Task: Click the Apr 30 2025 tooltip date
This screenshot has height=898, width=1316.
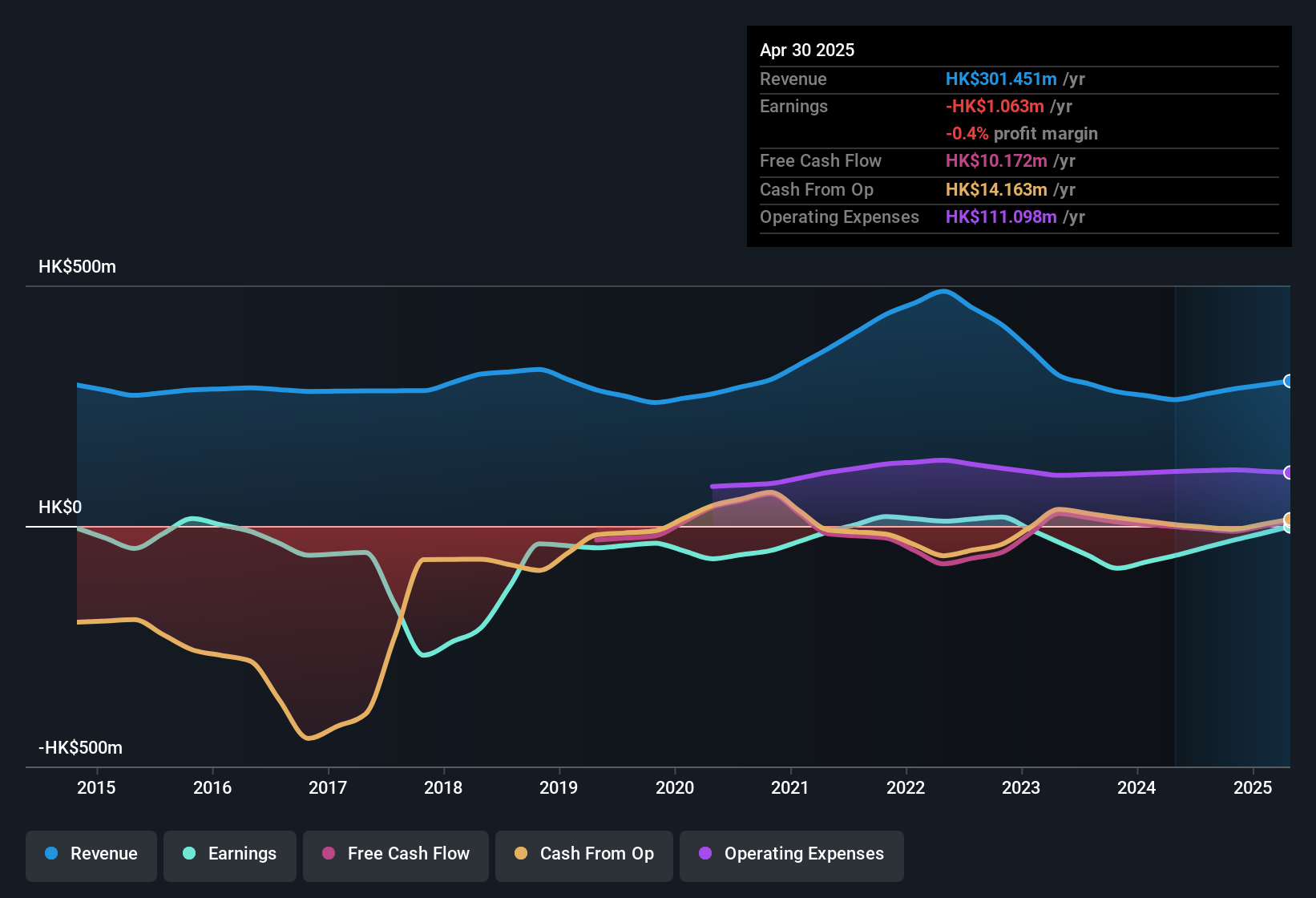Action: [x=807, y=51]
